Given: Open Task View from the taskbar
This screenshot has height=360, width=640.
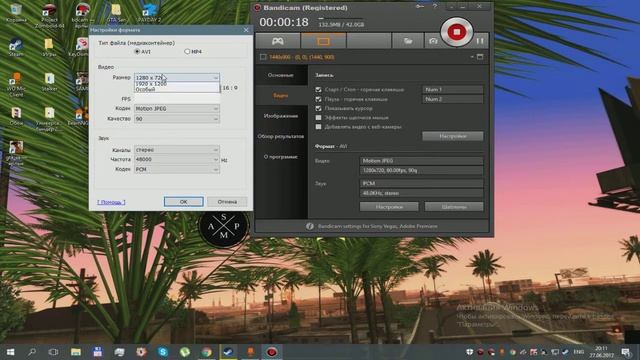Looking at the screenshot, I should click(x=53, y=352).
